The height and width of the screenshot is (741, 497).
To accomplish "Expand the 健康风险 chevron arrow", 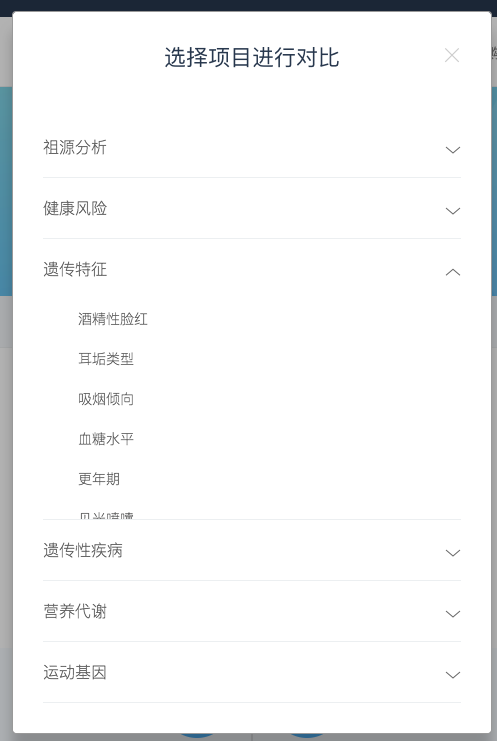I will pyautogui.click(x=453, y=211).
